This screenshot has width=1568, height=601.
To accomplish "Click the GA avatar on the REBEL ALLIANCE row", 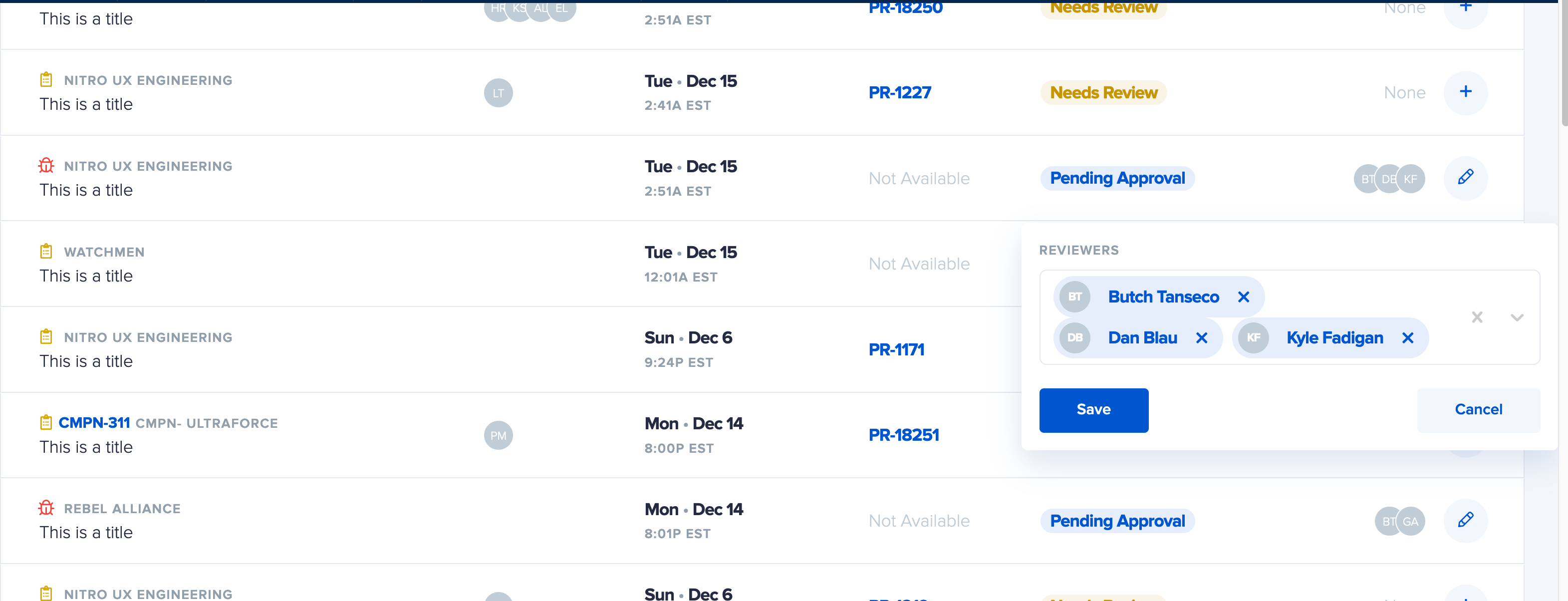I will [1411, 521].
